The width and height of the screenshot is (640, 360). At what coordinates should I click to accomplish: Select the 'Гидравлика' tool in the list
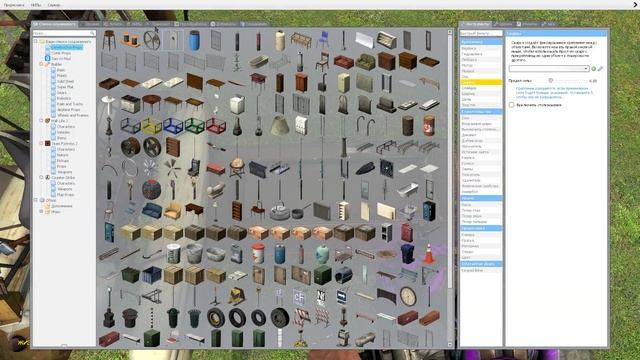(481, 54)
